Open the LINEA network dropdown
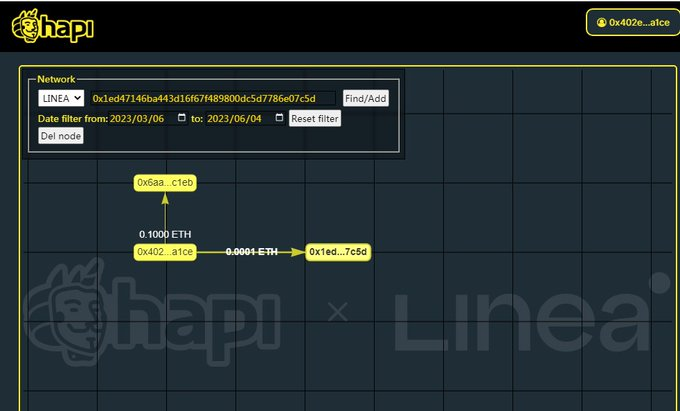The image size is (680, 411). click(61, 98)
